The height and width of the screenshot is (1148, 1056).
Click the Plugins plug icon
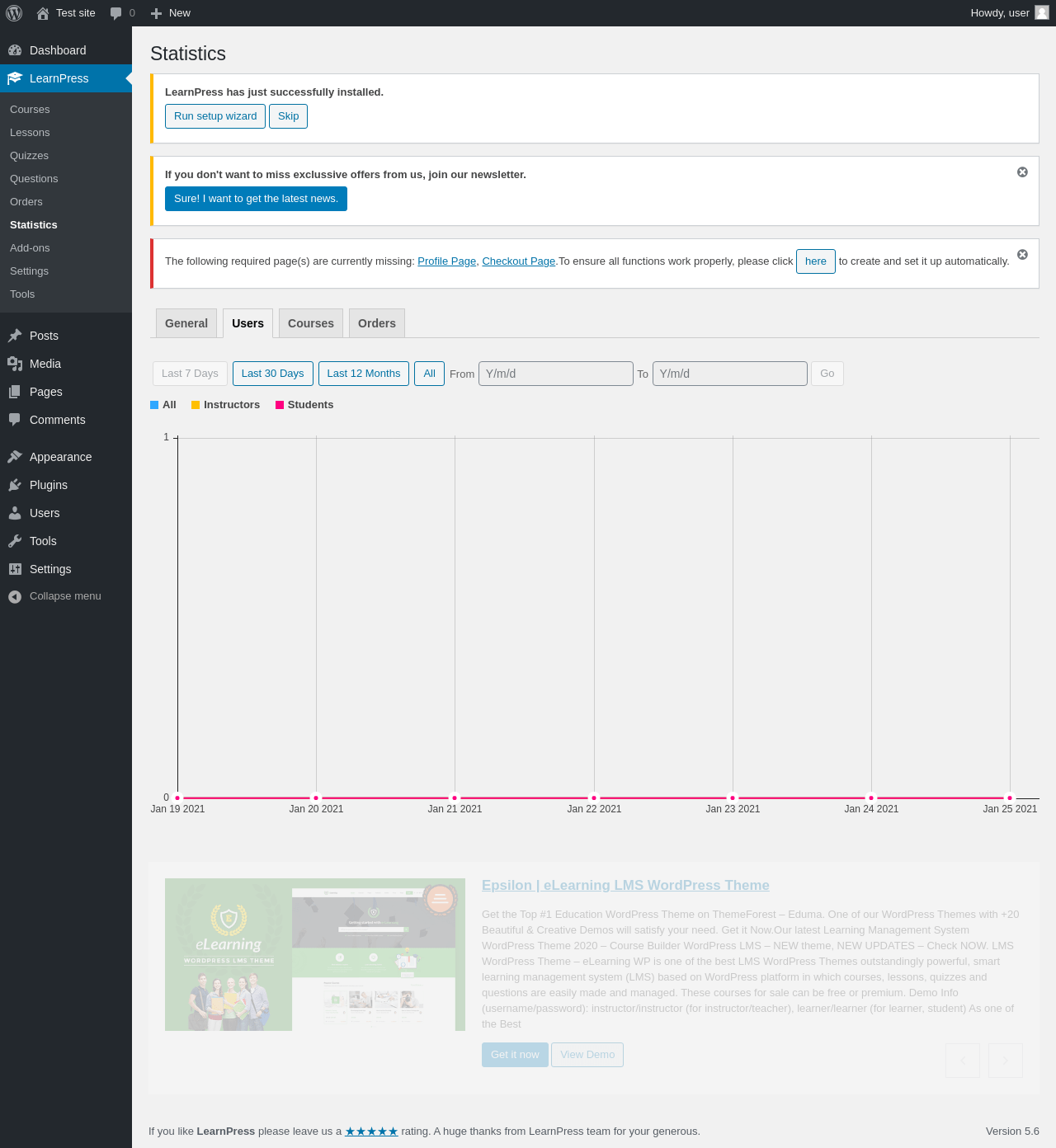15,485
